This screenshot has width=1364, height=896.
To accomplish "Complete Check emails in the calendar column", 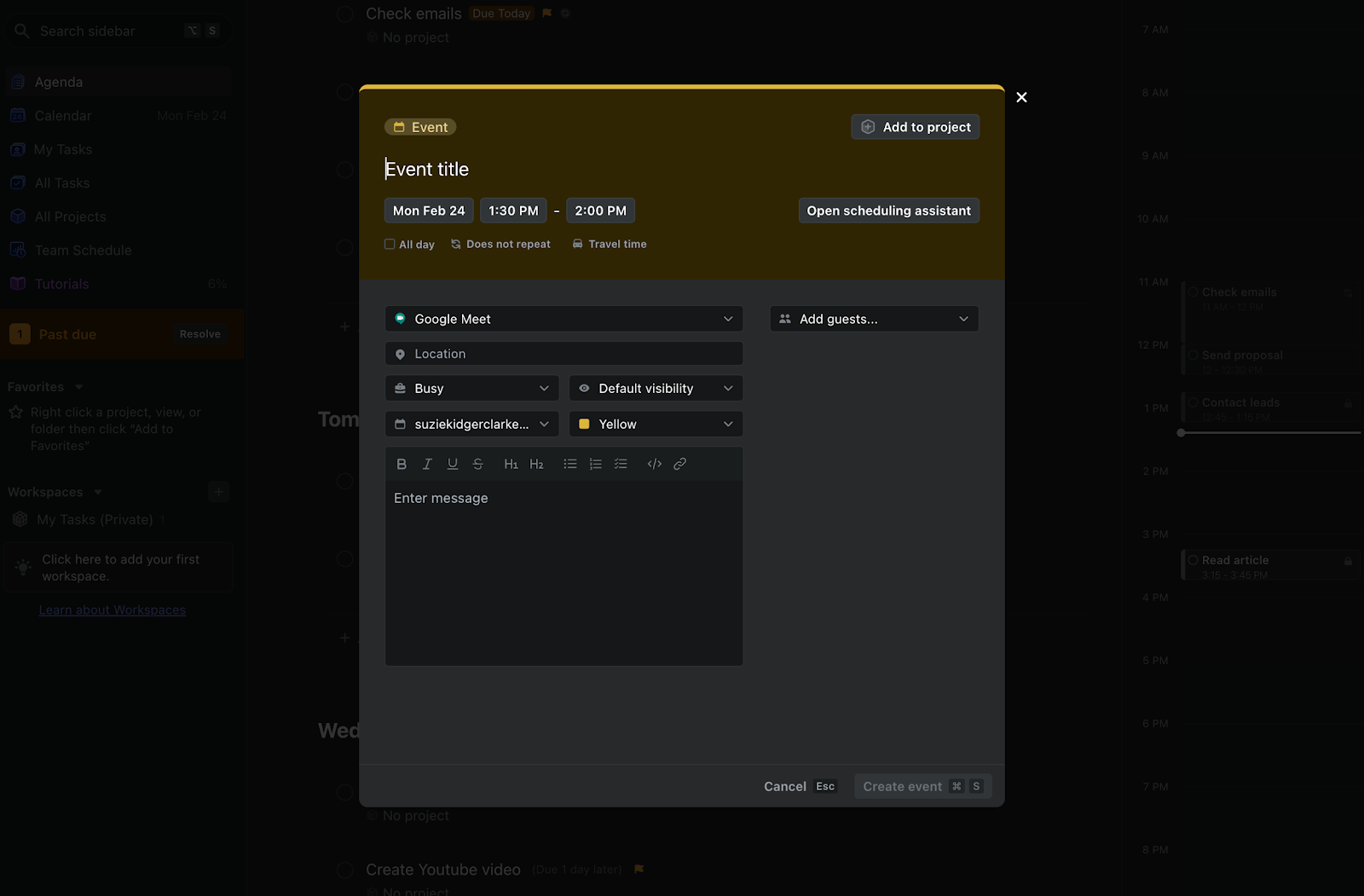I will 1193,292.
